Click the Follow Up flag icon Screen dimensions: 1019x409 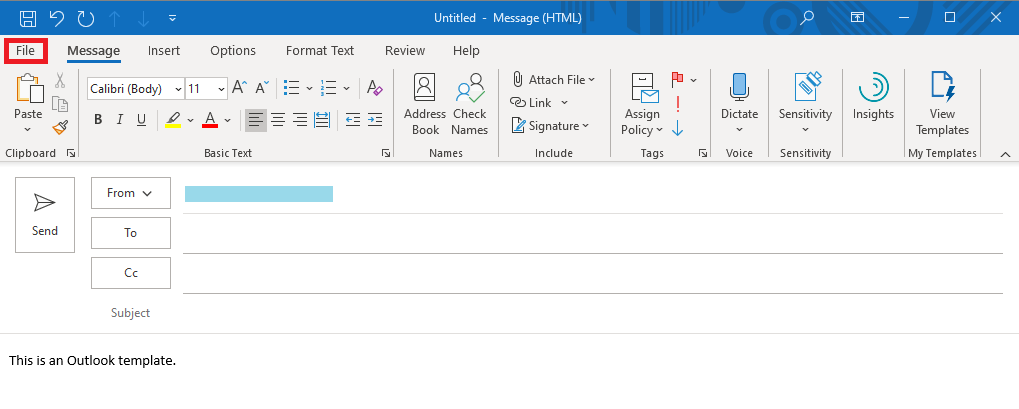(678, 79)
